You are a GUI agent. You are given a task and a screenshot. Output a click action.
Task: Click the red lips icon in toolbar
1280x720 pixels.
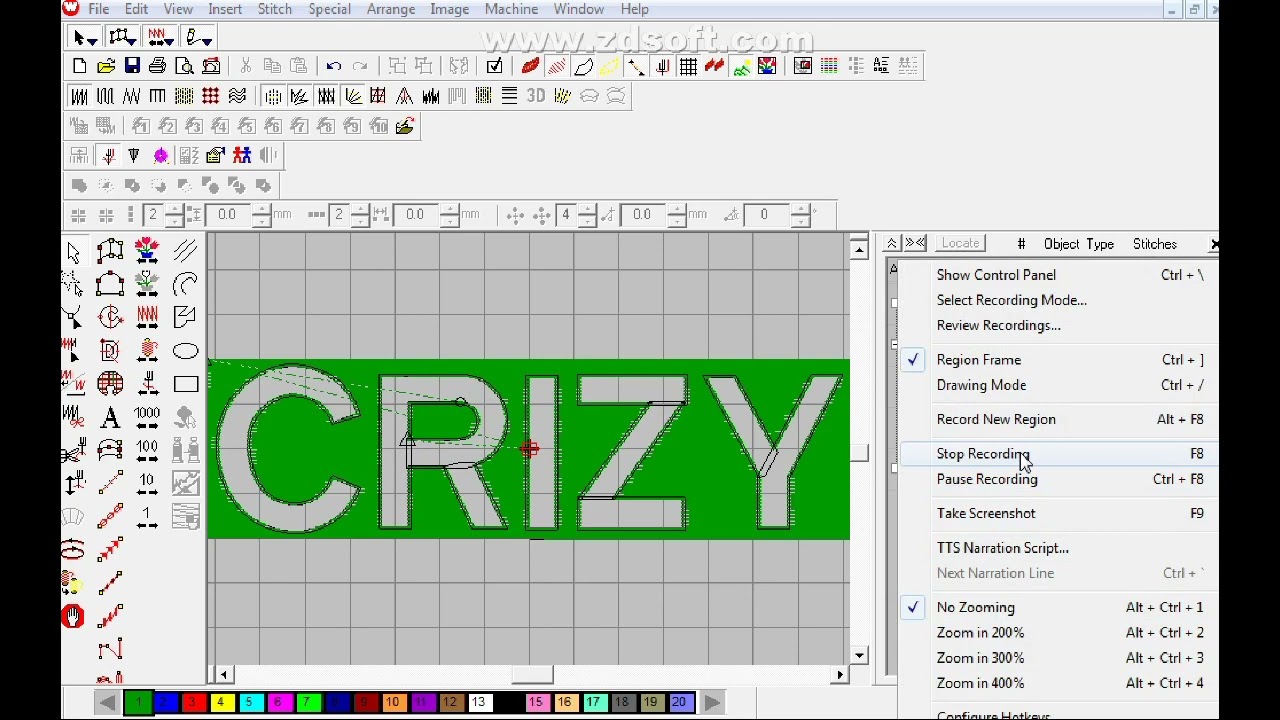coord(530,66)
